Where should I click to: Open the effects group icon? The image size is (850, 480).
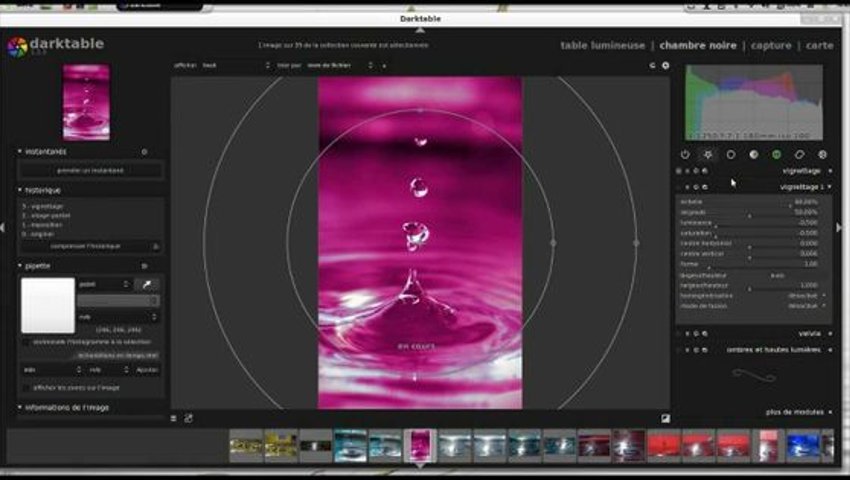822,155
